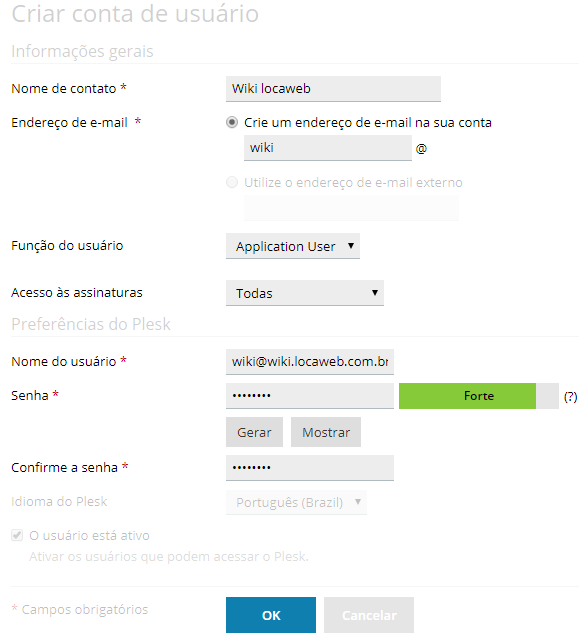Open the Função do usuário dropdown
Image resolution: width=579 pixels, height=640 pixels.
pos(293,246)
